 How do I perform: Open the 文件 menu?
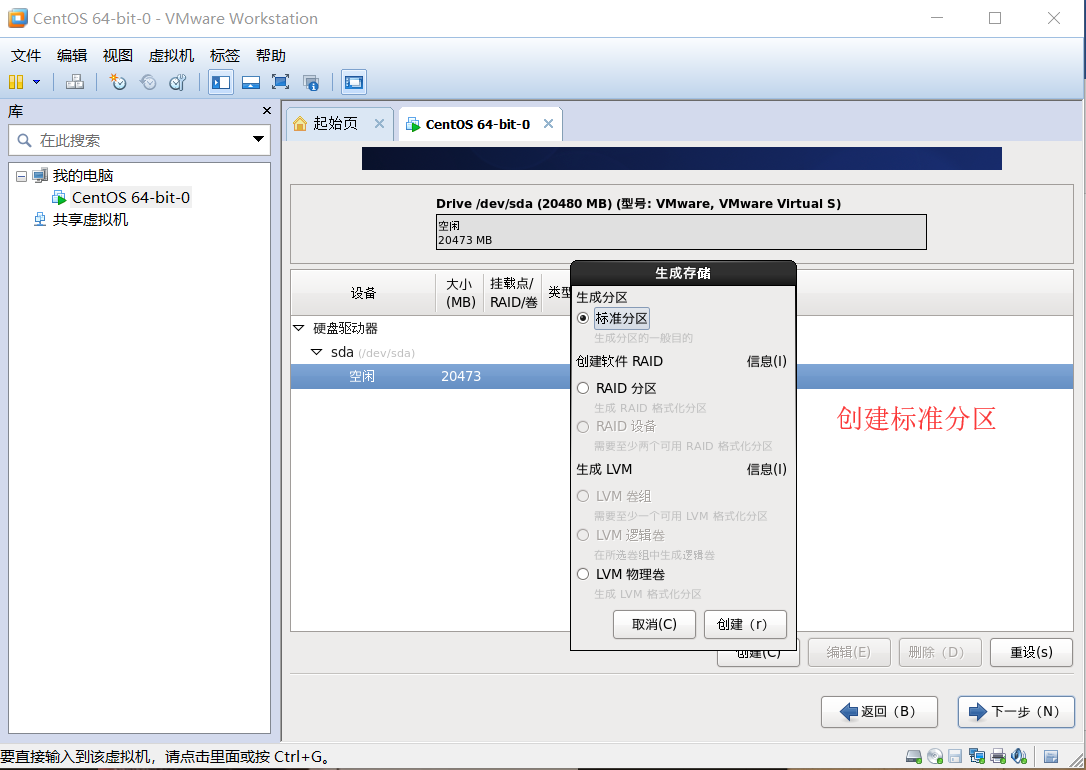coord(26,55)
